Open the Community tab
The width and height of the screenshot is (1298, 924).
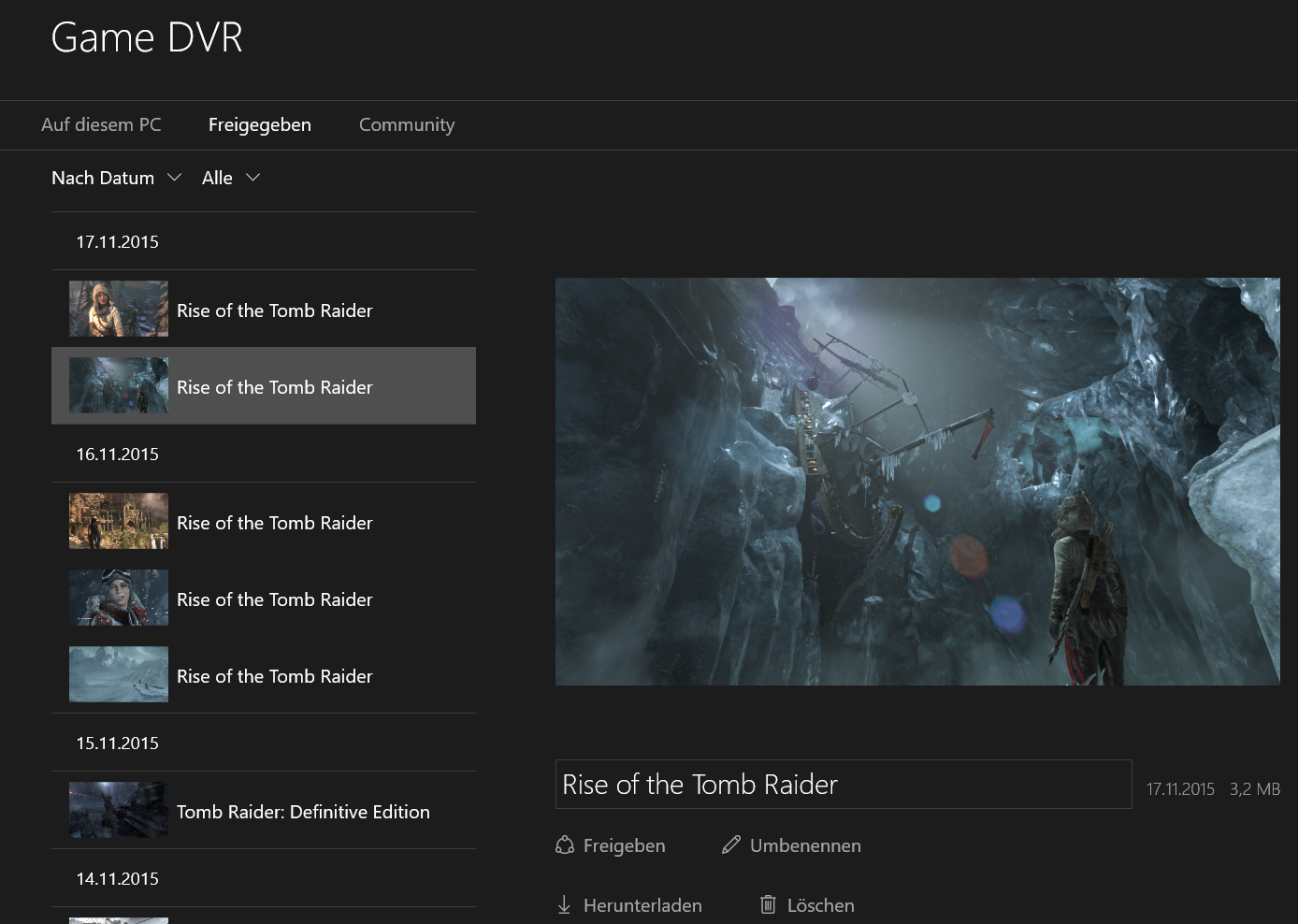pos(407,124)
